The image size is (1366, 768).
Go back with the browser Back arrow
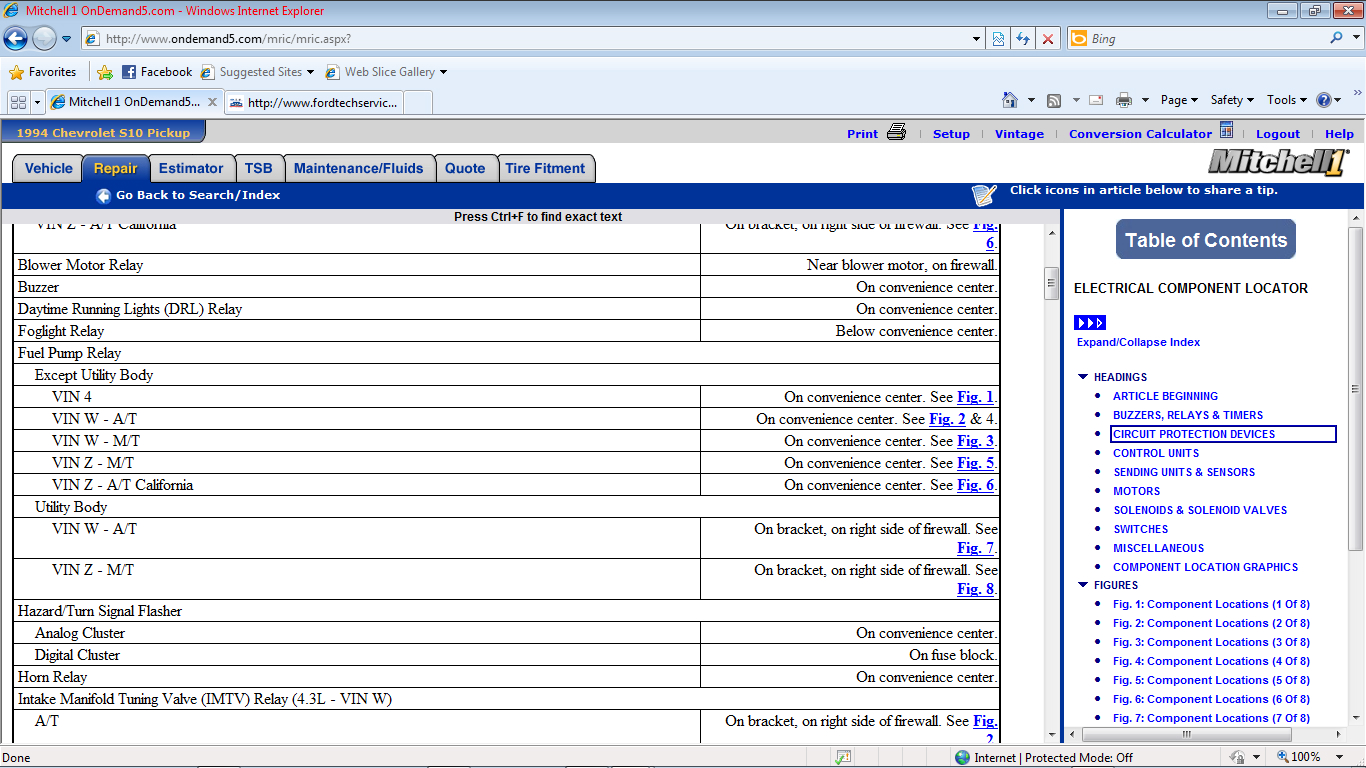click(15, 39)
